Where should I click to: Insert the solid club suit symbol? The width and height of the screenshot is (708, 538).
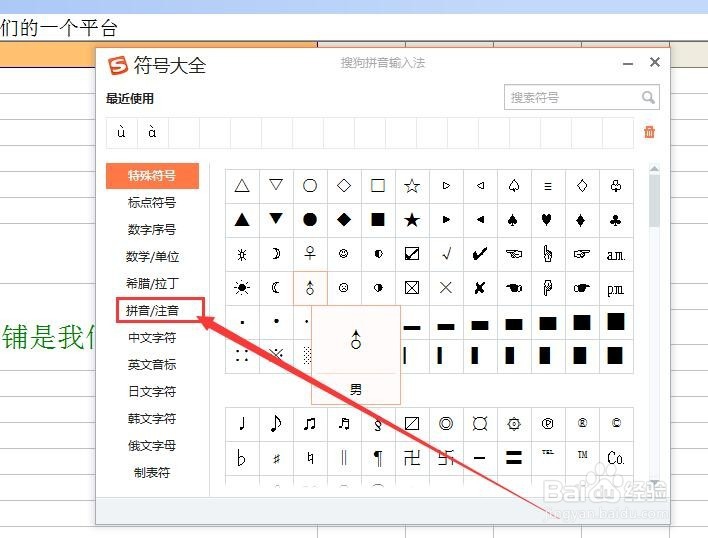pyautogui.click(x=615, y=220)
